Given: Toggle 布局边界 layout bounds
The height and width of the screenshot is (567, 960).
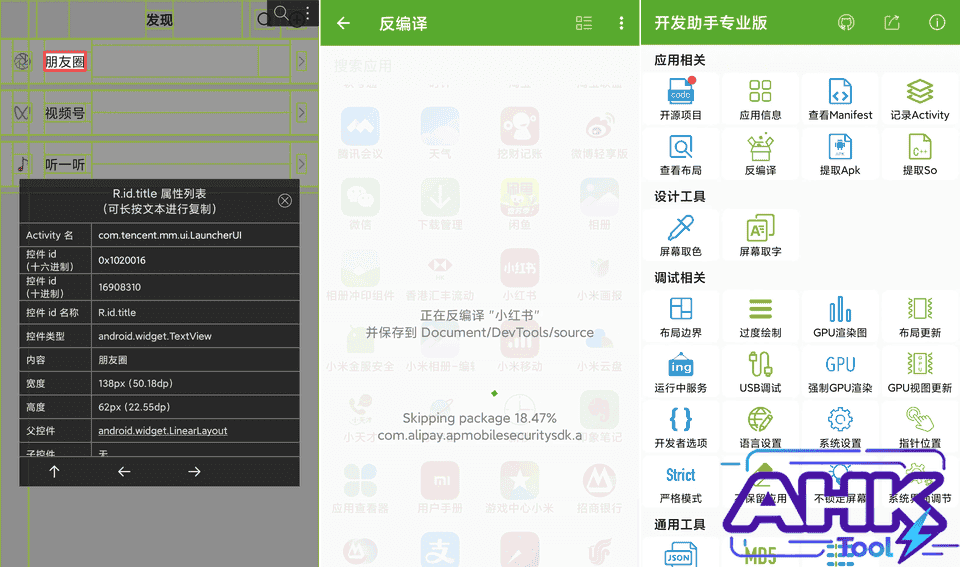Looking at the screenshot, I should tap(680, 317).
